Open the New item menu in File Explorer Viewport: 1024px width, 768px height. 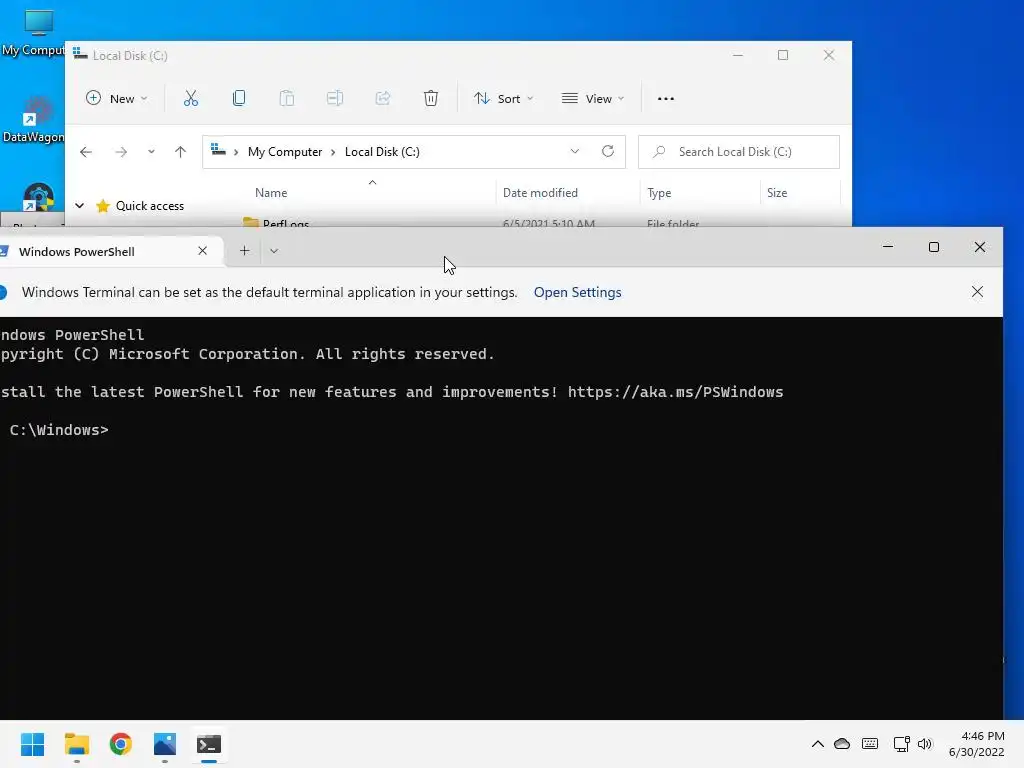(117, 99)
